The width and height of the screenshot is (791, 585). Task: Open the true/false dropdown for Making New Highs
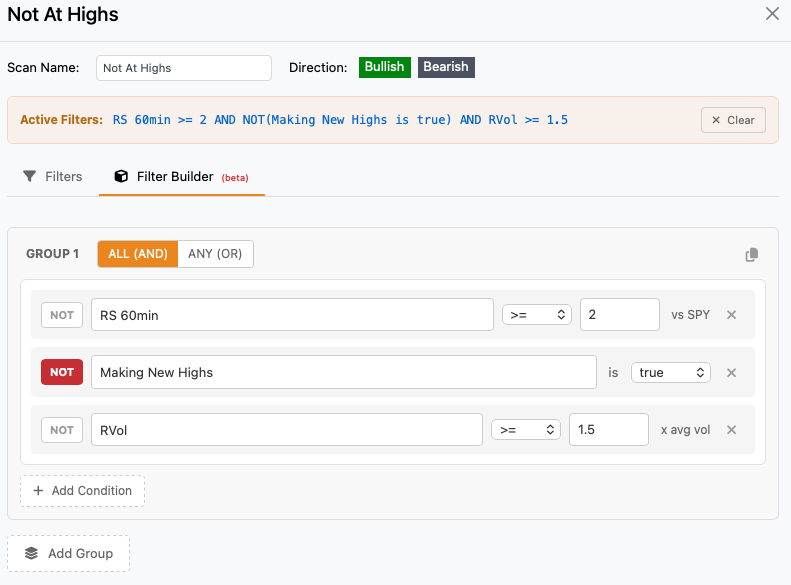[x=670, y=373]
